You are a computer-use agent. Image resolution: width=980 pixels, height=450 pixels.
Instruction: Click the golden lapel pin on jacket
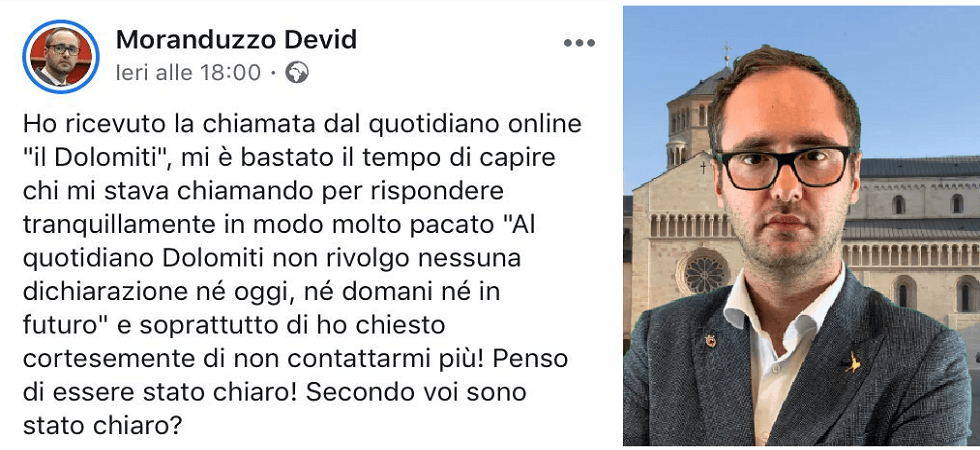coord(852,362)
